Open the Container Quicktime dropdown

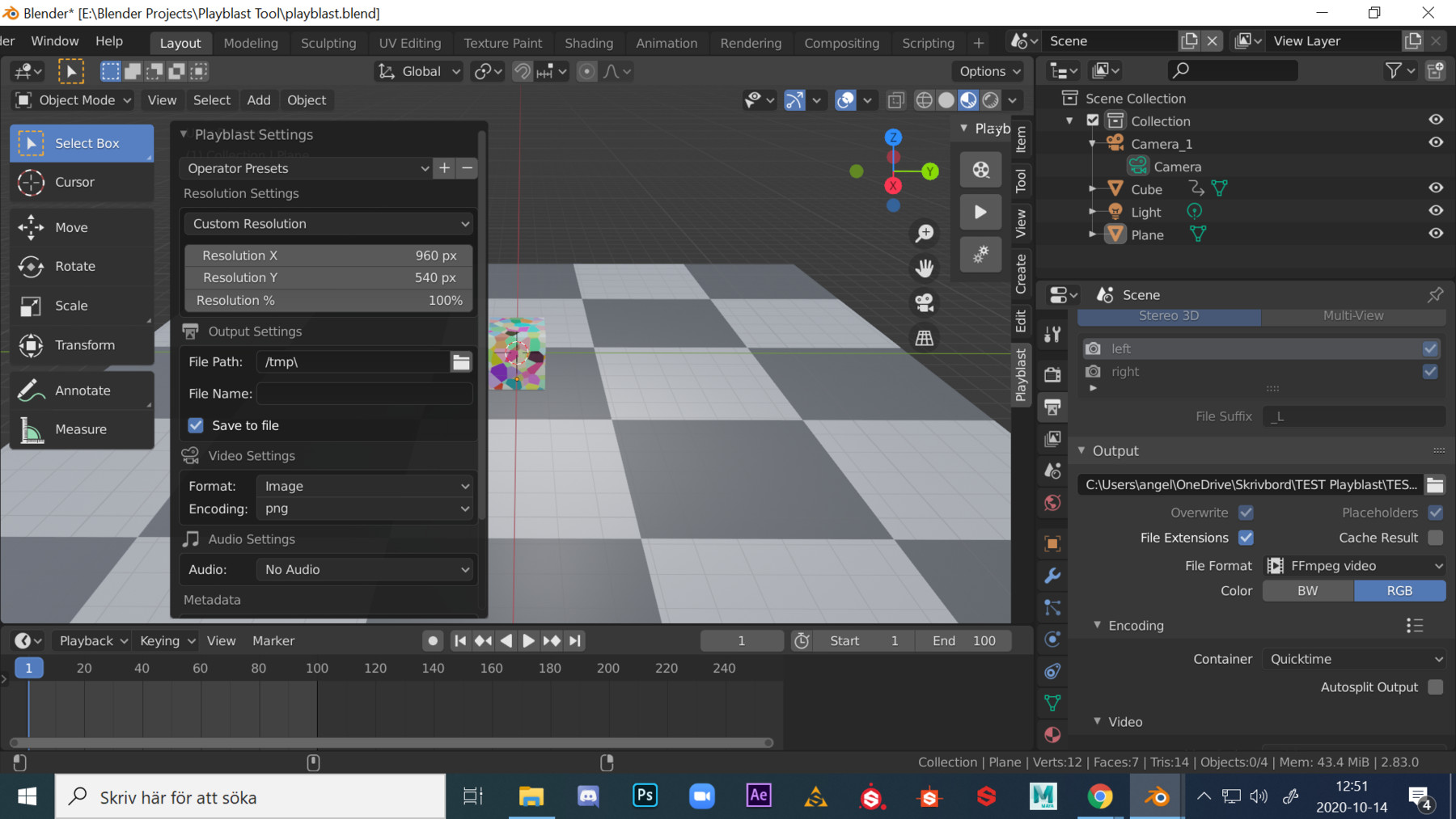coord(1355,659)
